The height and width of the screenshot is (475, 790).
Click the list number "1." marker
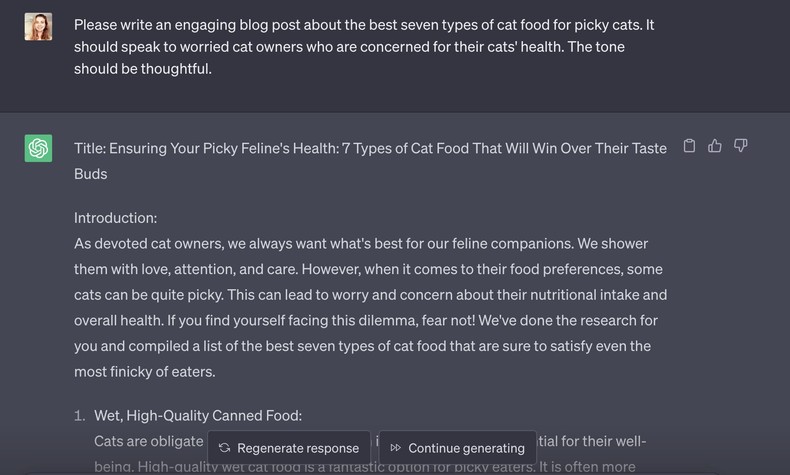(80, 416)
